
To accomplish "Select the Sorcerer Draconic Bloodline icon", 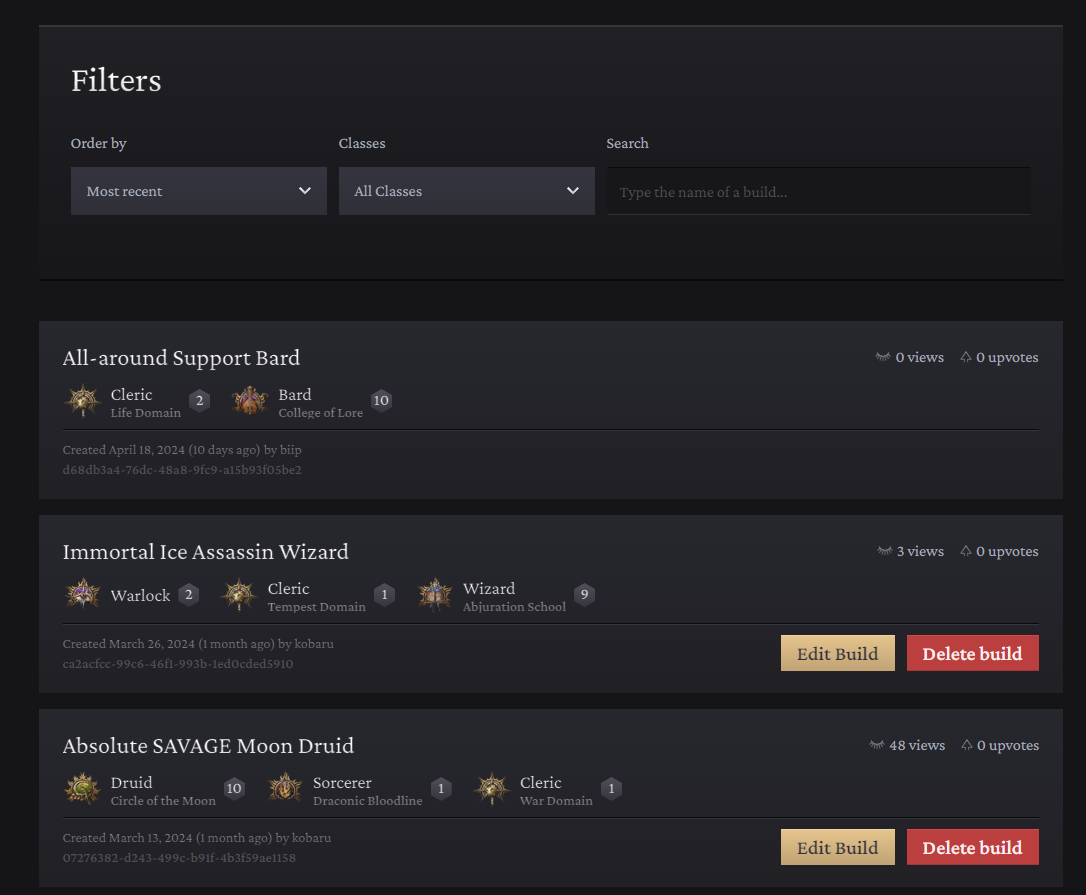I will [285, 789].
